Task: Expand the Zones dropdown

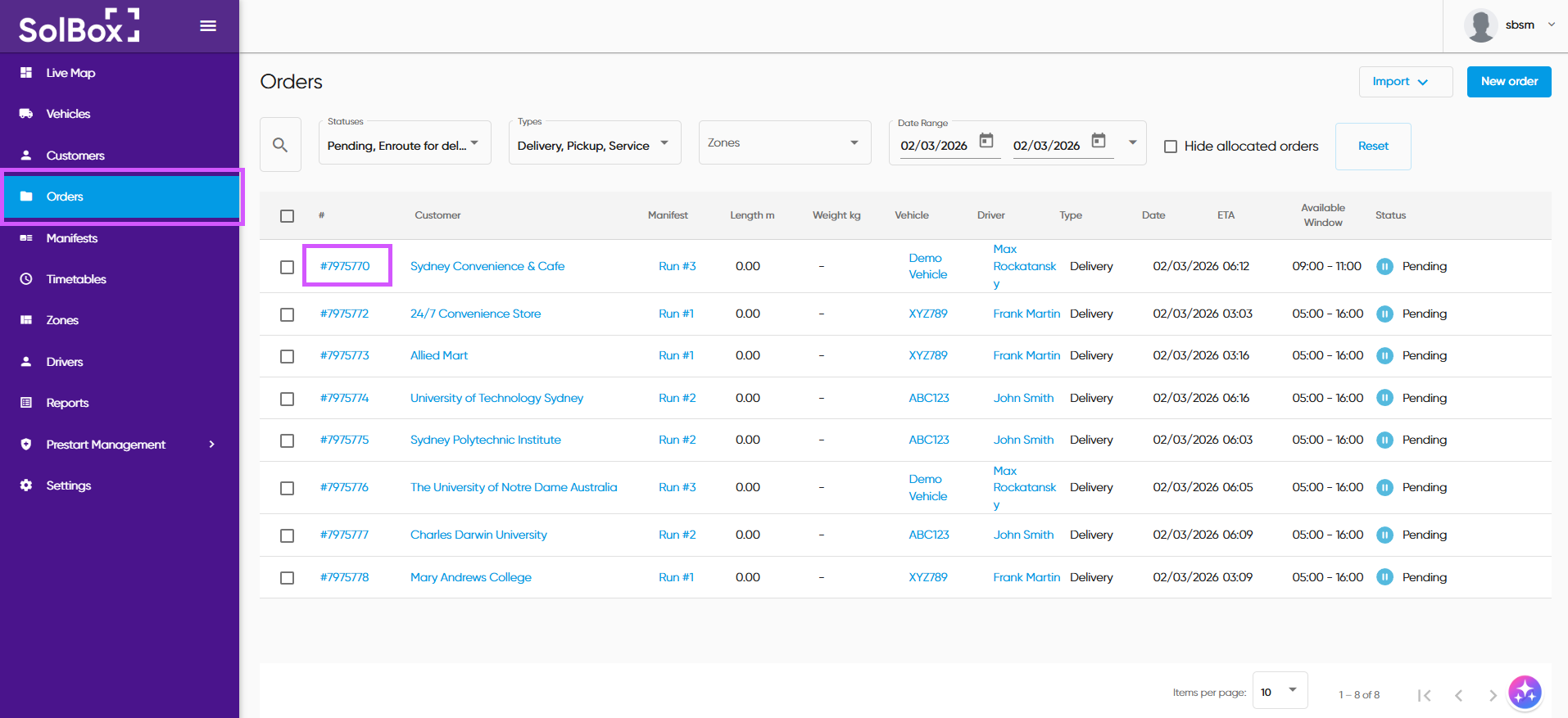Action: click(784, 143)
